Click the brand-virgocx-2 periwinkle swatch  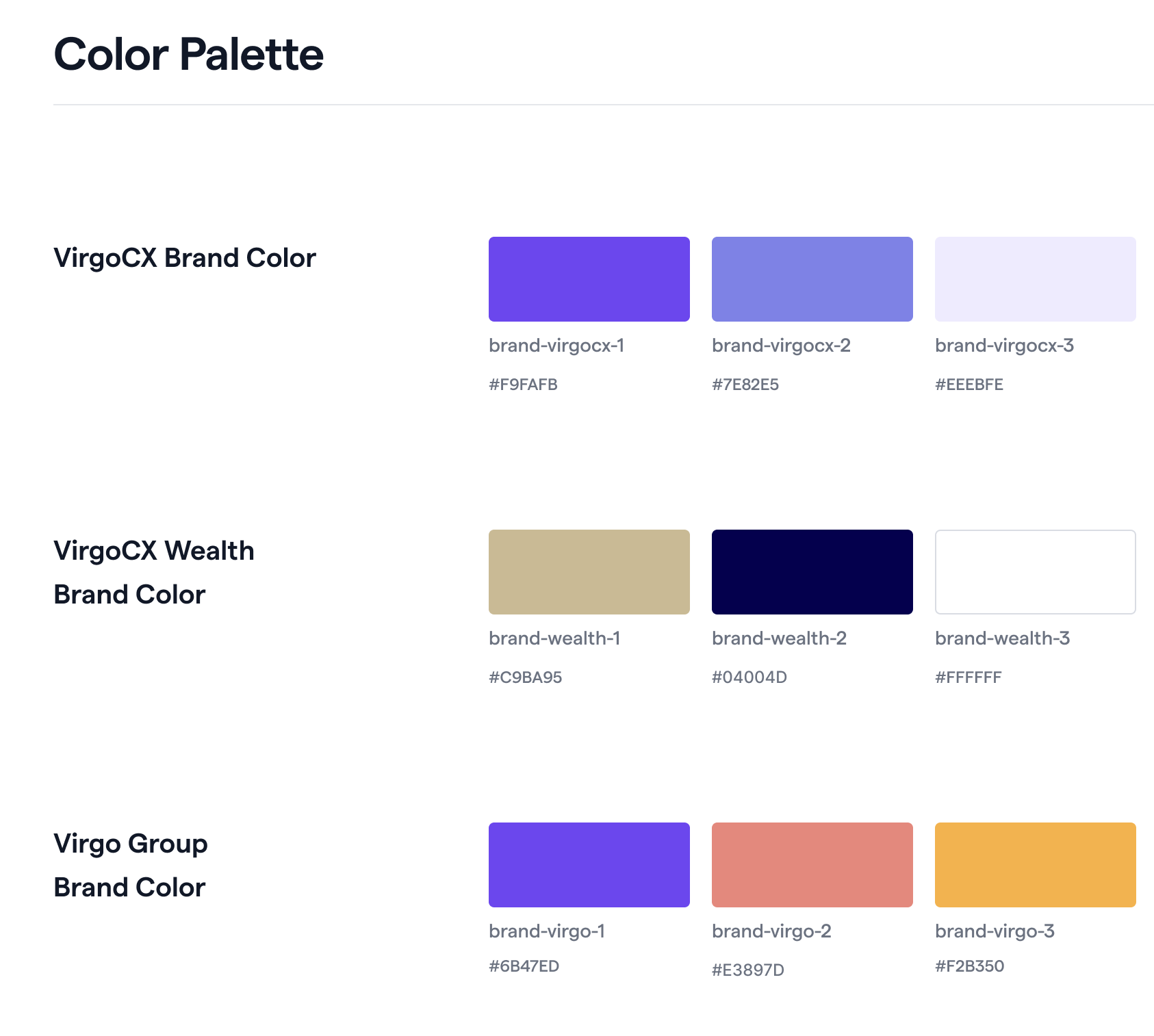812,279
